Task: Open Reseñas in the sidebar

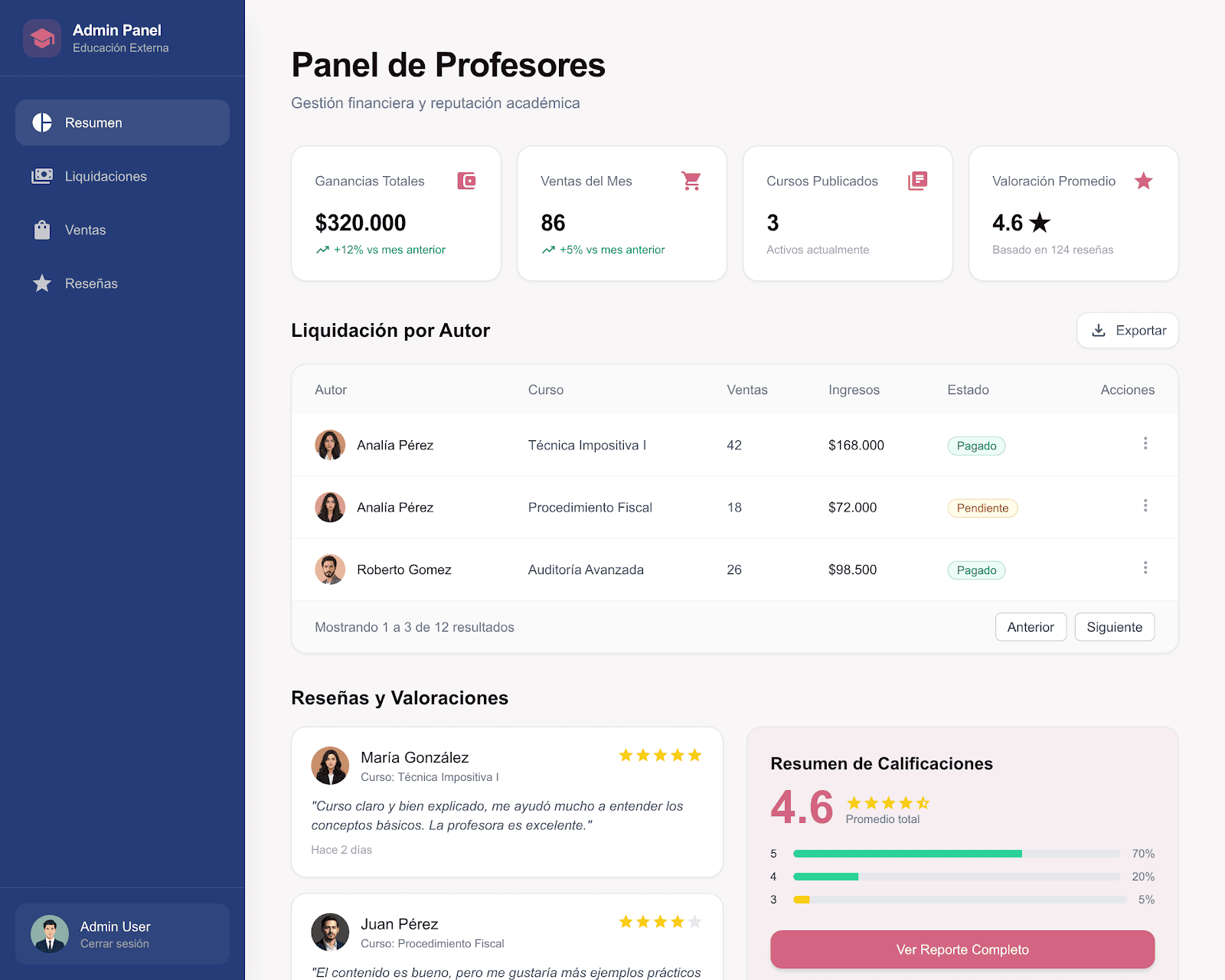Action: [122, 283]
